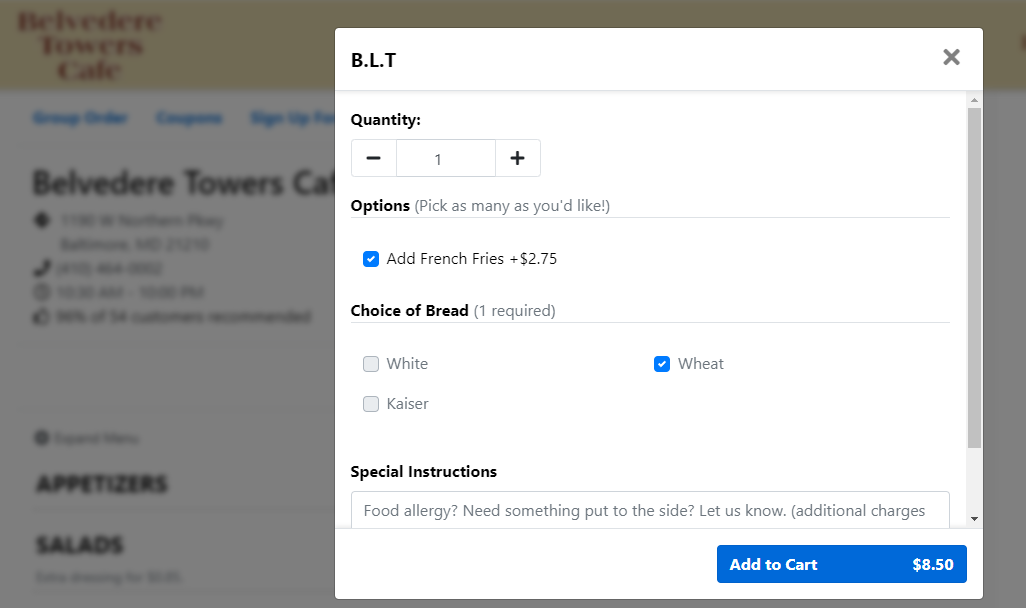This screenshot has height=608, width=1026.
Task: Click the phone icon beside the number
Action: click(x=42, y=268)
